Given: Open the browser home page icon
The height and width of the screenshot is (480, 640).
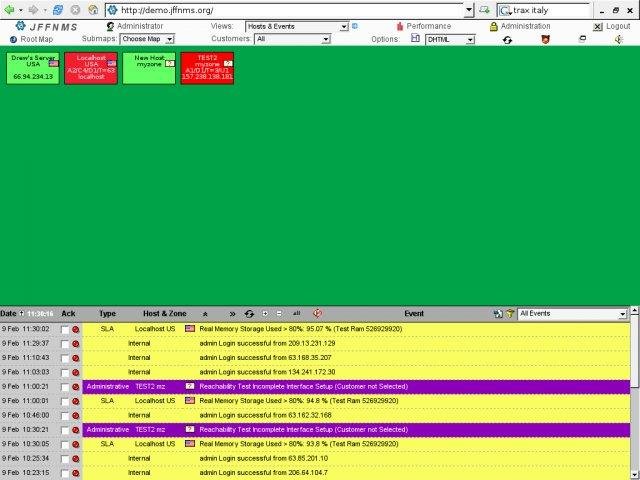Looking at the screenshot, I should [93, 9].
